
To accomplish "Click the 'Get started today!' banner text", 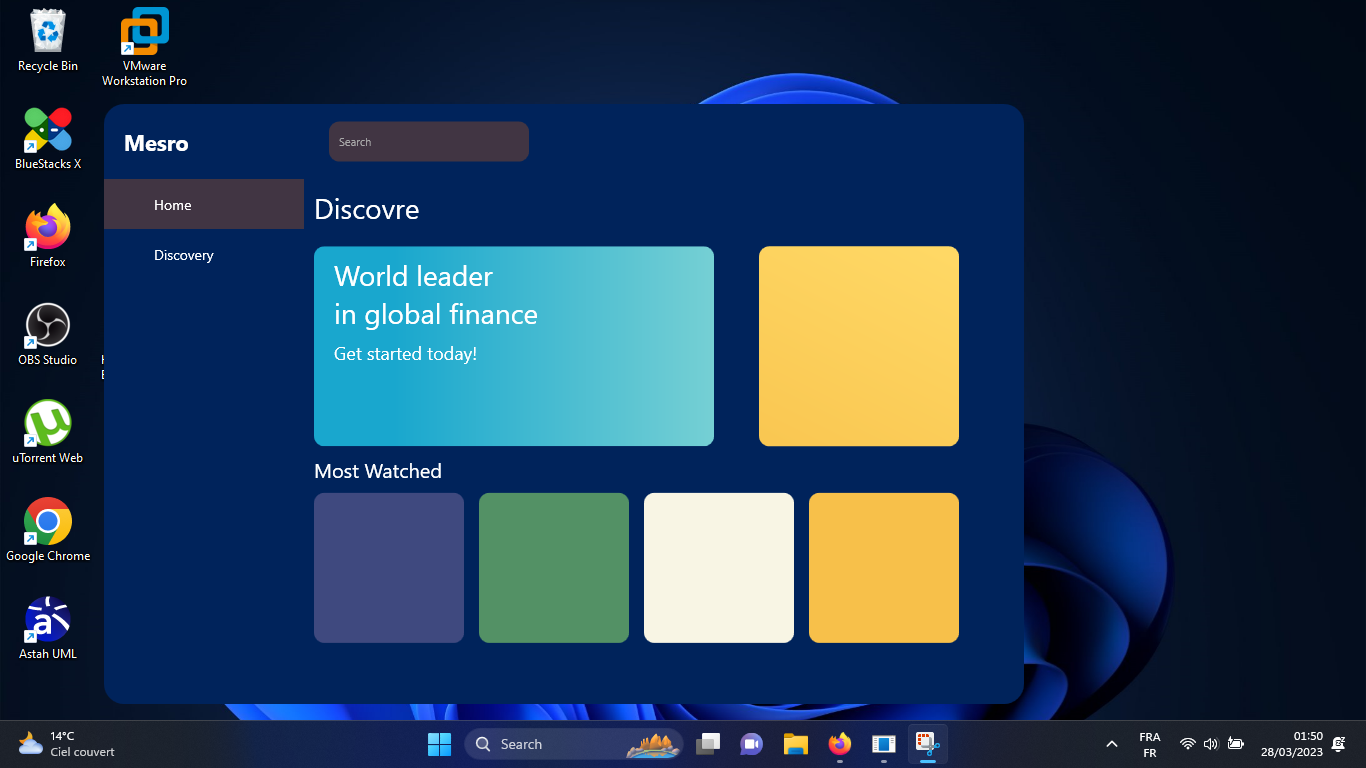I will 405,353.
